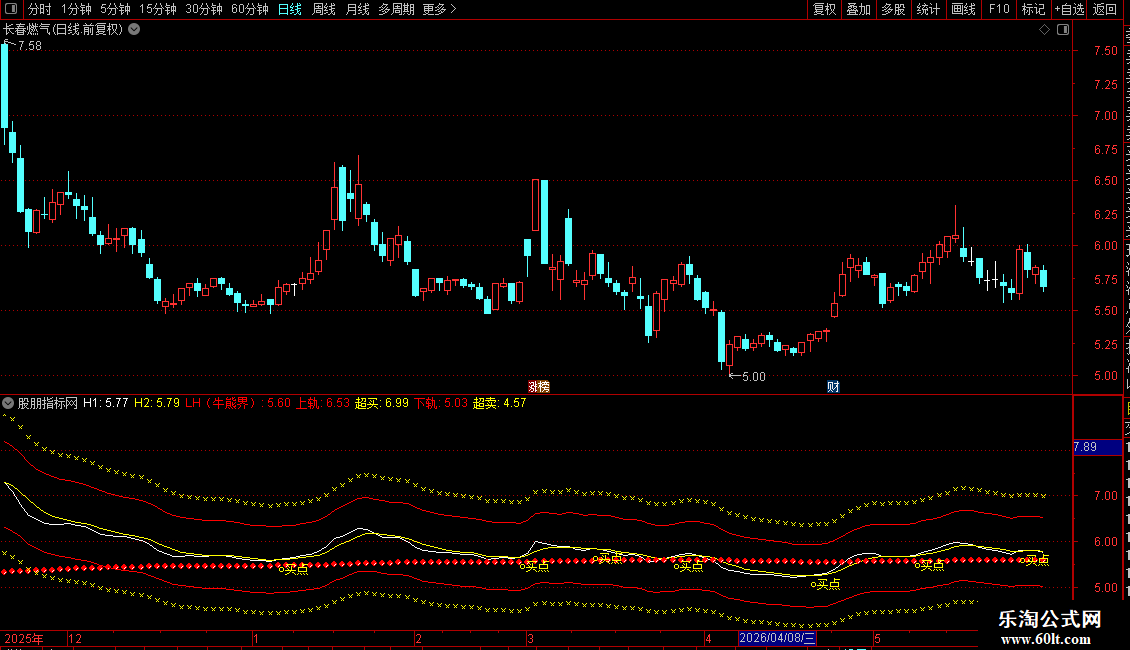Click the 长春燃气(日线.前复权) title text

pyautogui.click(x=63, y=30)
